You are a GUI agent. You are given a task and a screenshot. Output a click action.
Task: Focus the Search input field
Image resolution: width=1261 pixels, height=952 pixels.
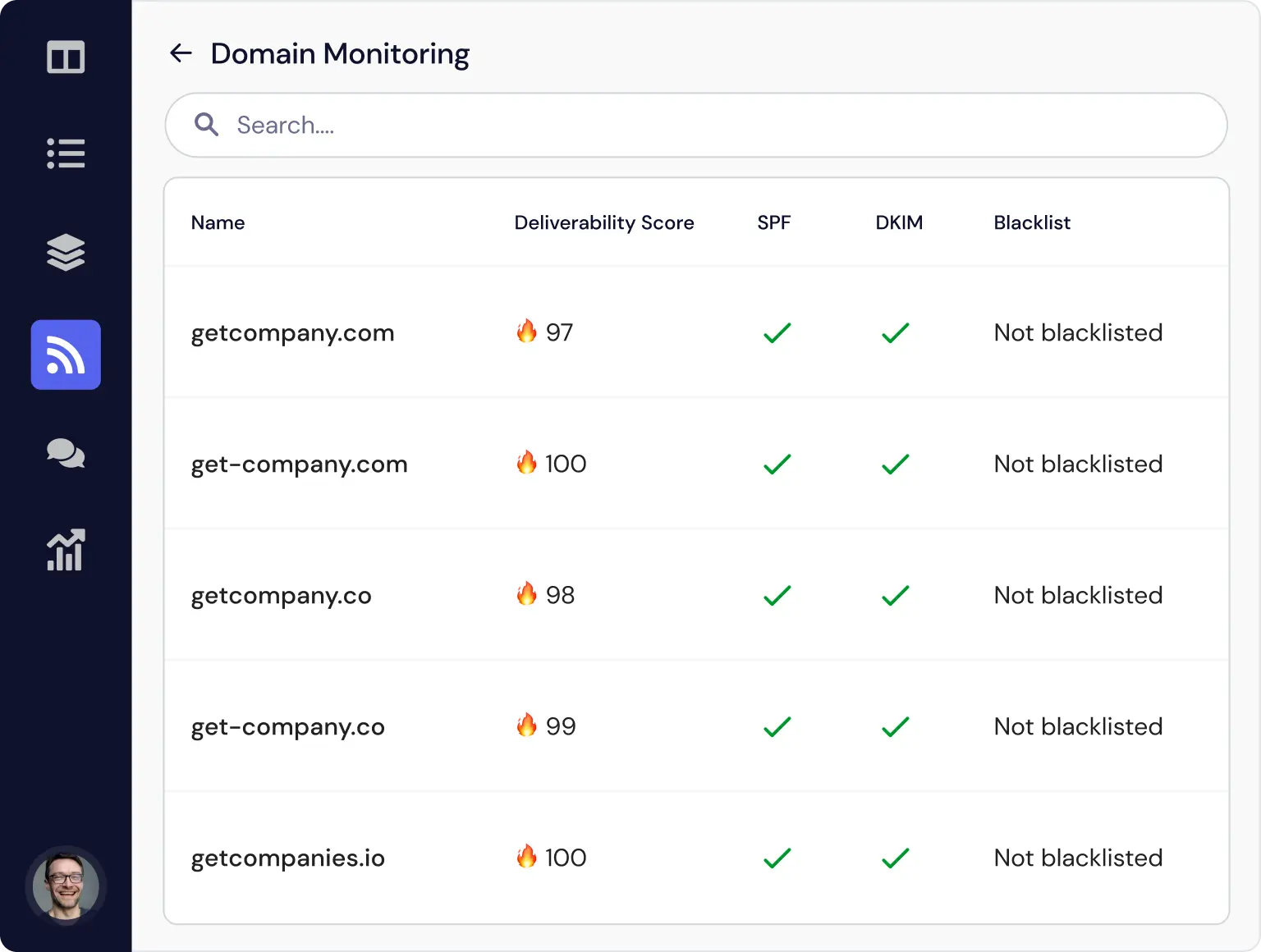(x=696, y=125)
